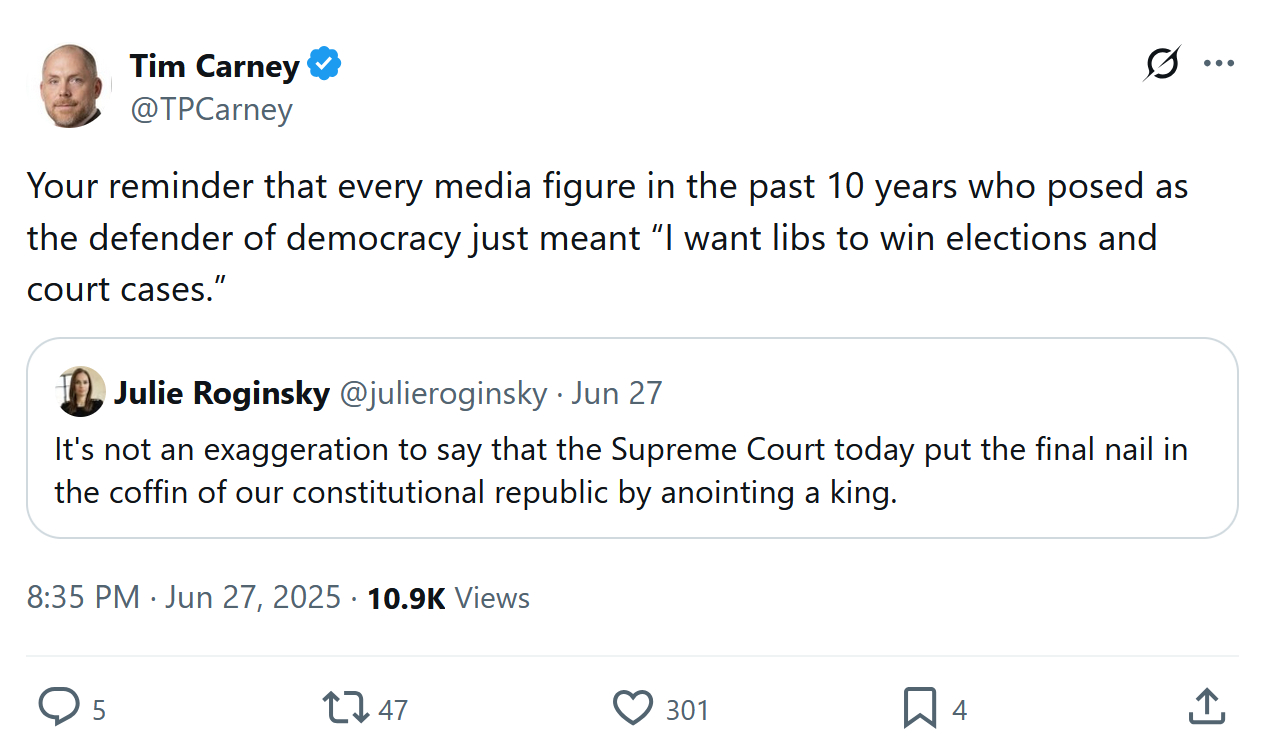Bookmark this tweet
1272x754 pixels.
pyautogui.click(x=919, y=707)
